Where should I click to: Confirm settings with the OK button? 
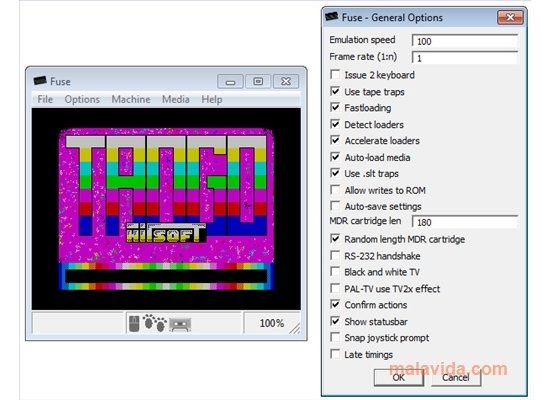(x=398, y=378)
